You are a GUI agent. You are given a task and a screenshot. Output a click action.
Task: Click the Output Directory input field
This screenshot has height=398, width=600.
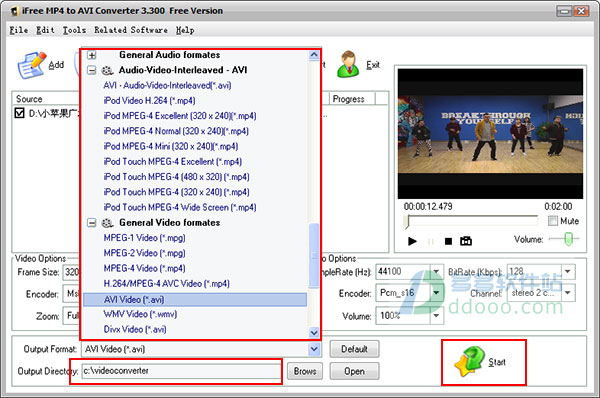click(x=181, y=371)
